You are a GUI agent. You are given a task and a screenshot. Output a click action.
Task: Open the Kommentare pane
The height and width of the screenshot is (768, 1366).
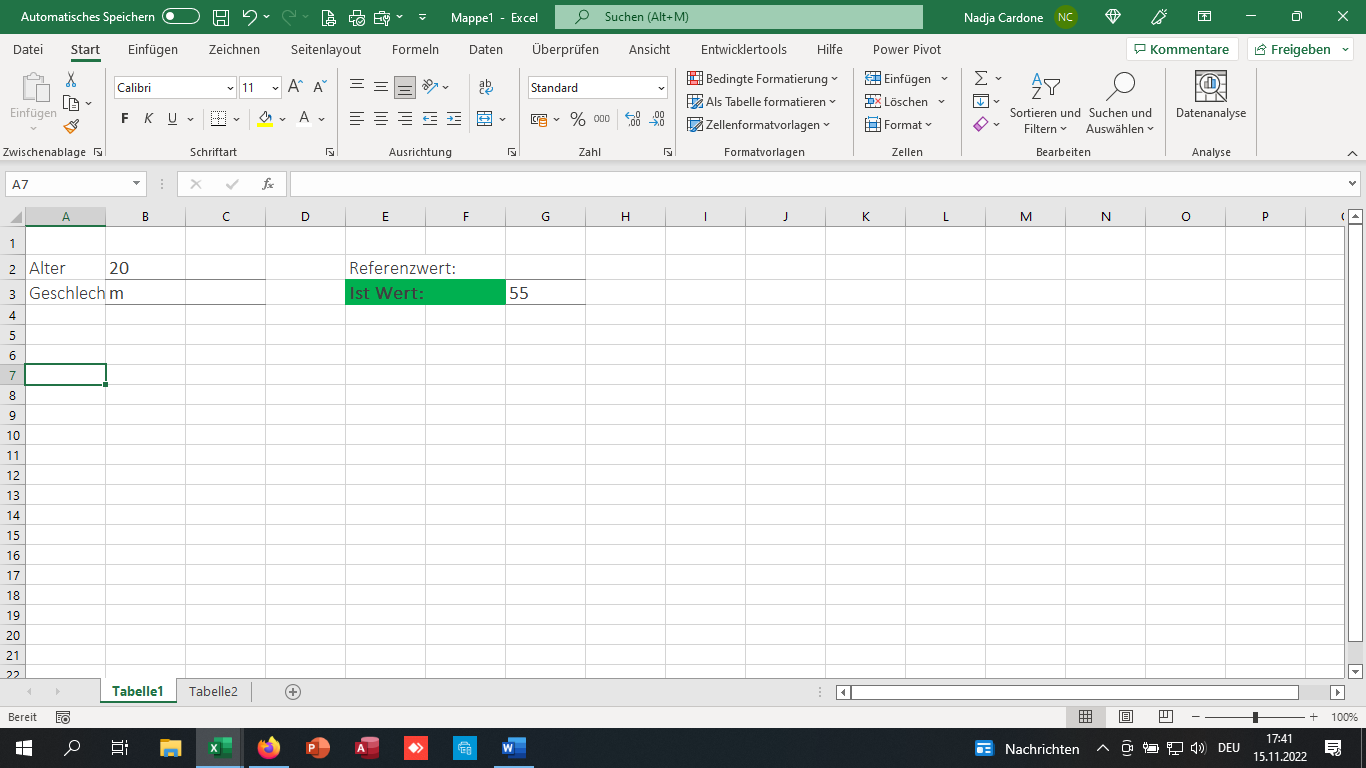[1182, 49]
